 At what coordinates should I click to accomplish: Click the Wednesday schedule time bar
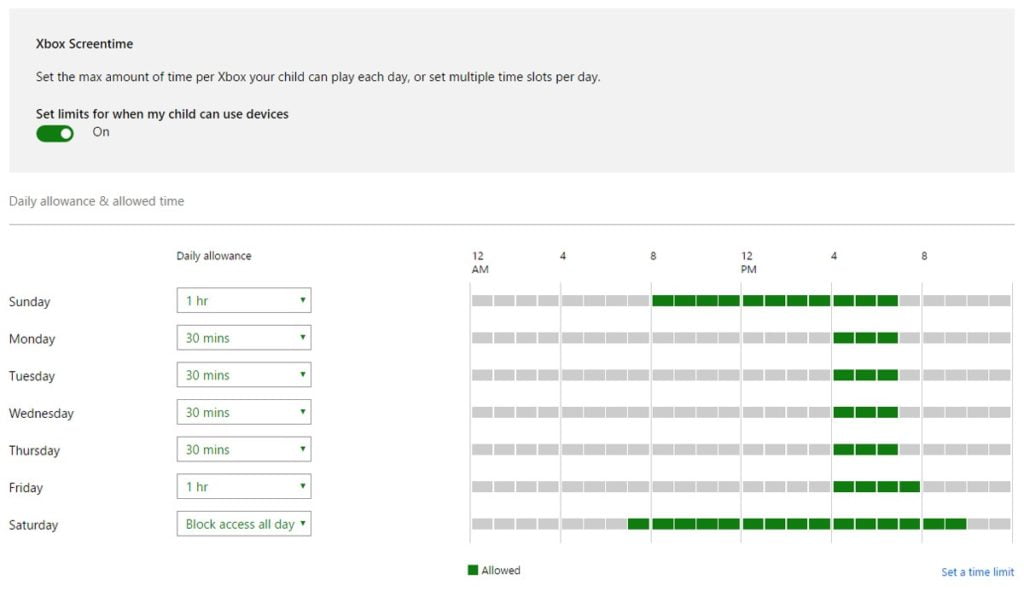pos(741,412)
